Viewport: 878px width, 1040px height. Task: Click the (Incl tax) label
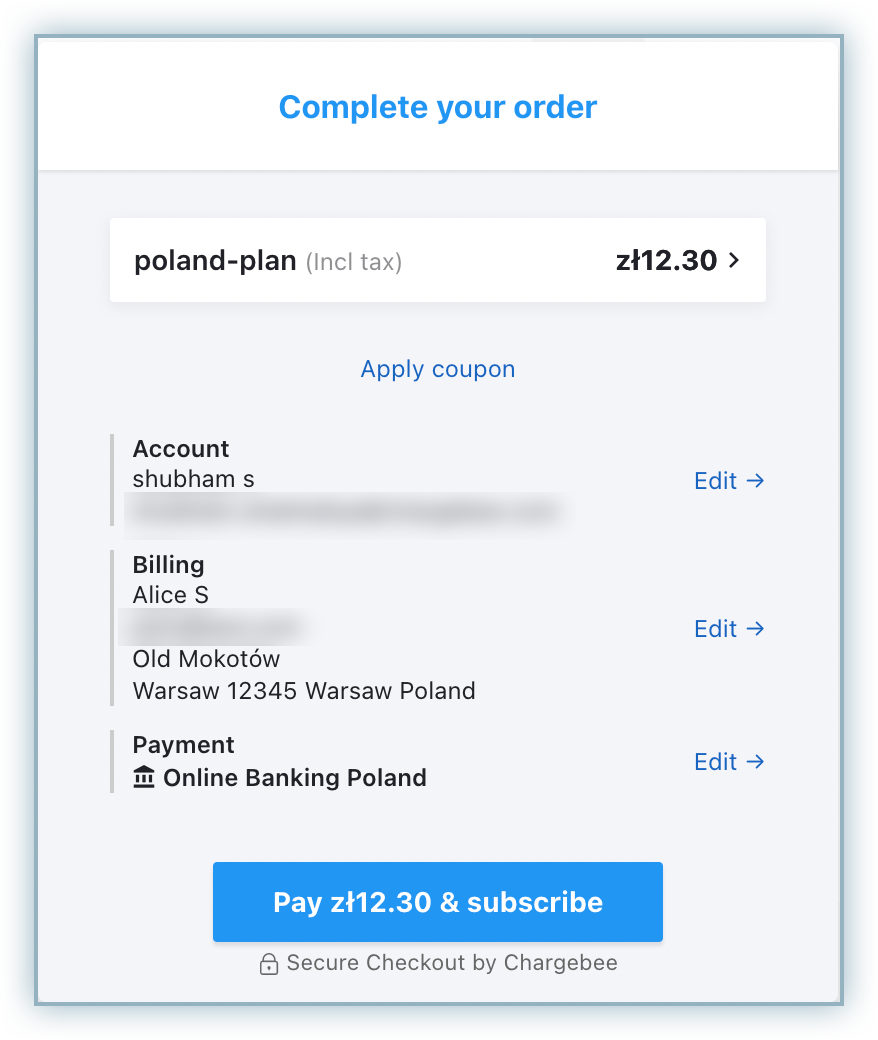point(354,263)
